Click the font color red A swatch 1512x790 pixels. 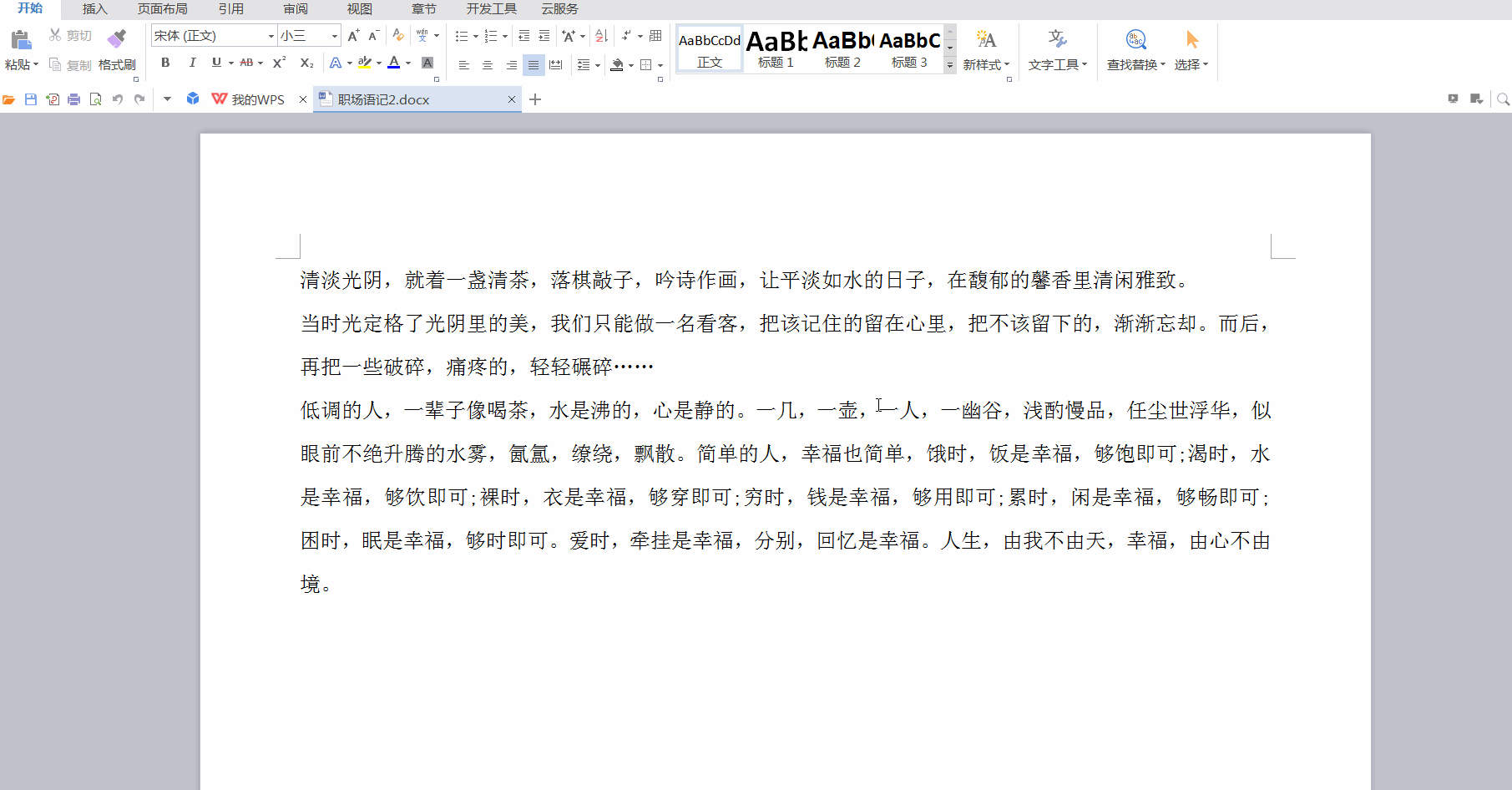[x=394, y=63]
